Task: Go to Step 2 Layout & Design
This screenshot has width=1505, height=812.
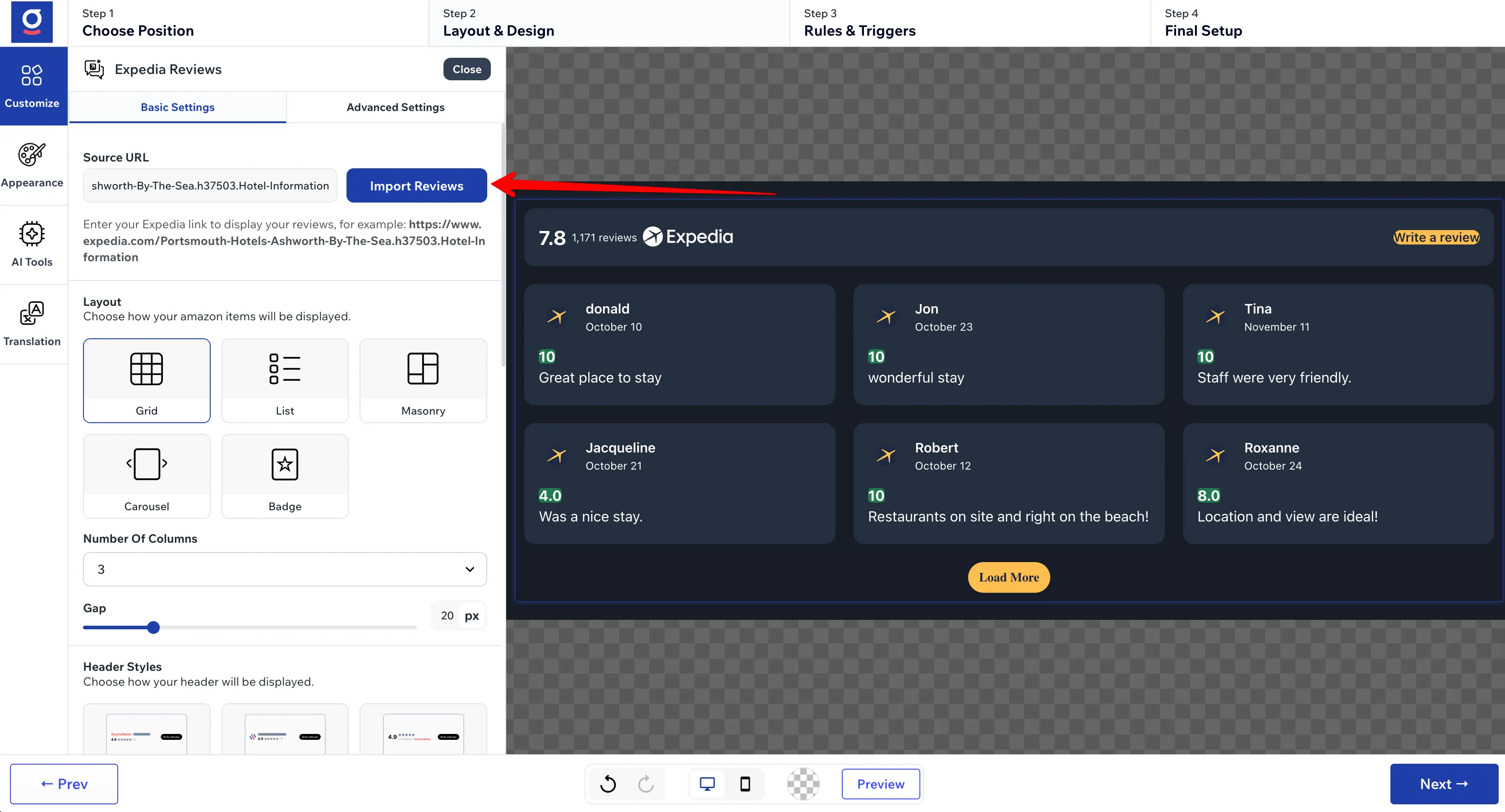Action: 609,23
